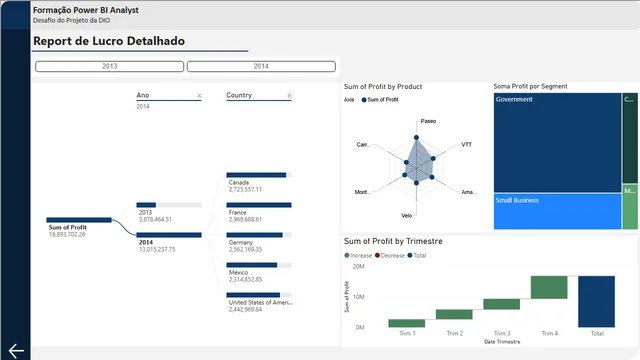Click the Sum of Profit by Product title
This screenshot has width=640, height=360.
point(383,87)
